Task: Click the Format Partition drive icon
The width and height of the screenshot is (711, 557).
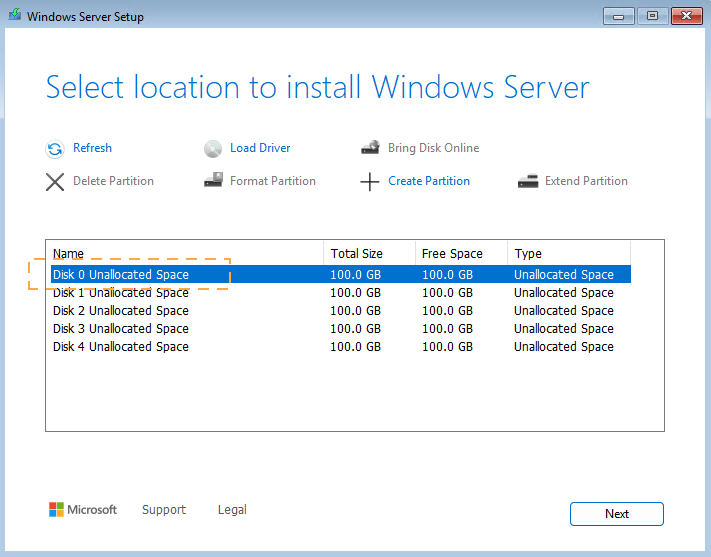Action: 213,181
